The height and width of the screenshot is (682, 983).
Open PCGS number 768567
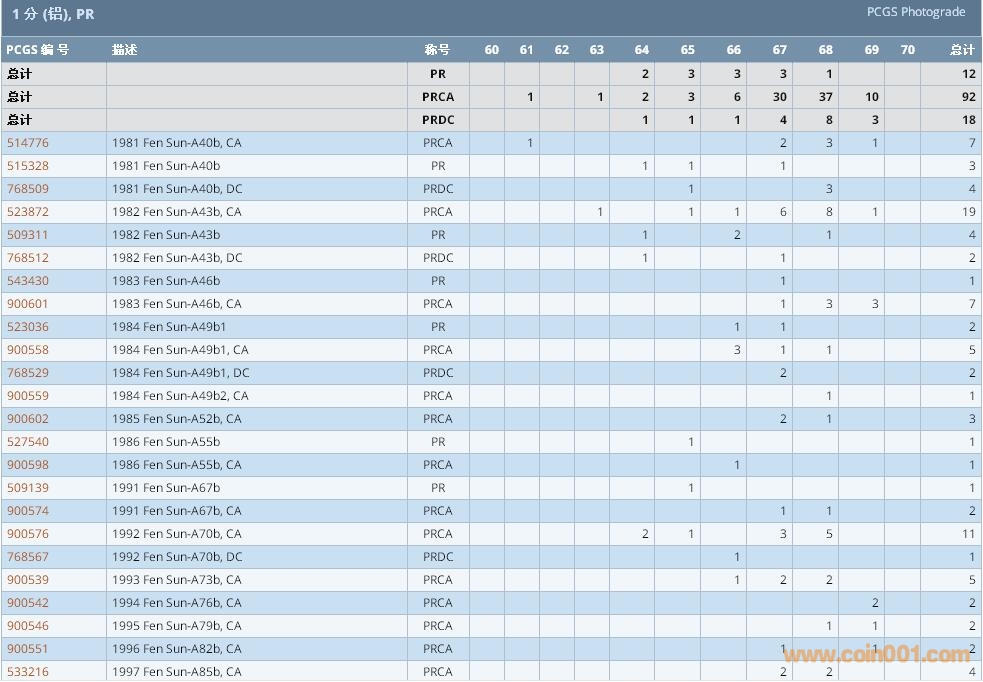(28, 557)
